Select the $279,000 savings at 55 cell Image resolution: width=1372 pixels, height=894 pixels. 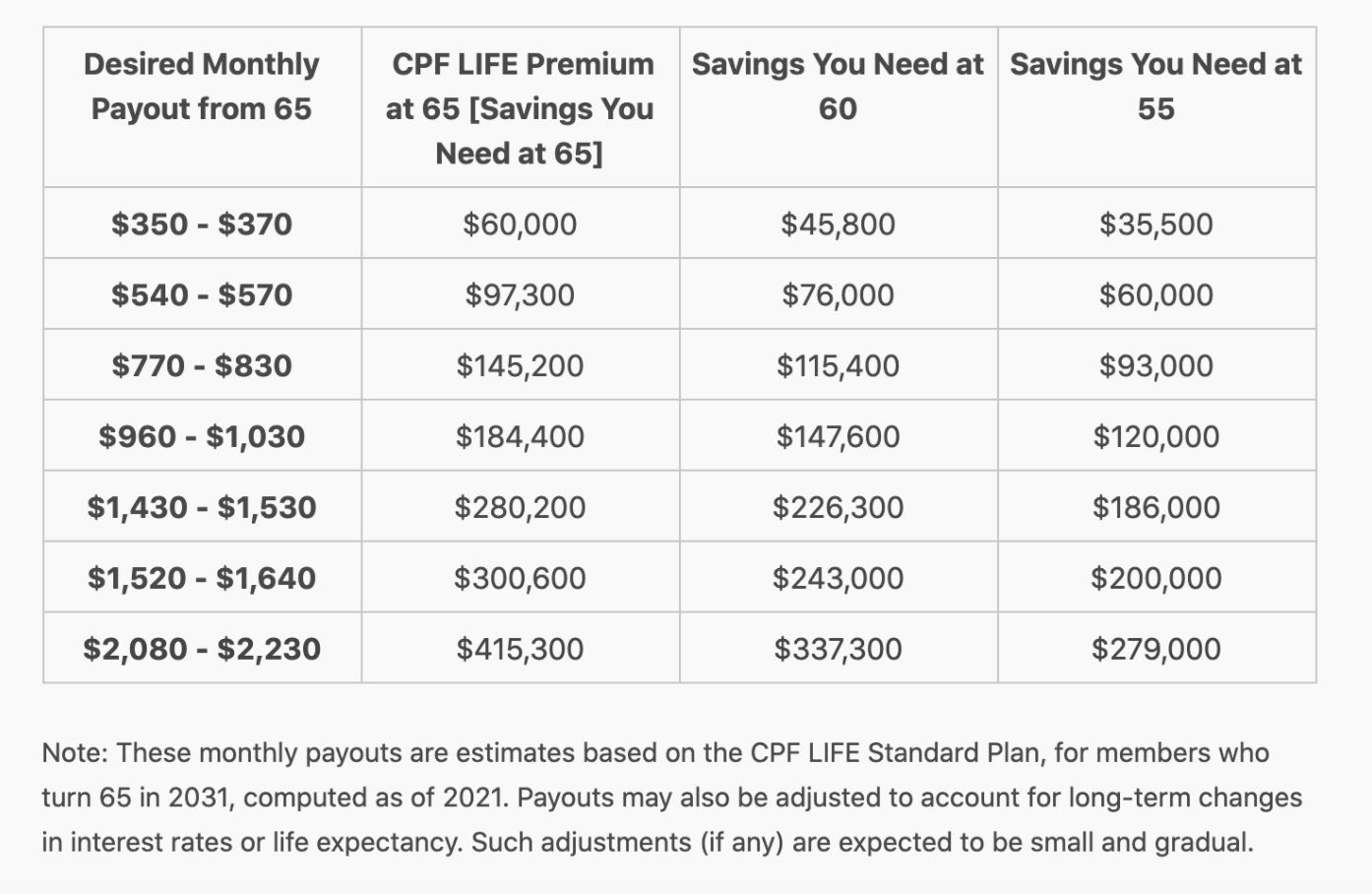pos(1155,649)
